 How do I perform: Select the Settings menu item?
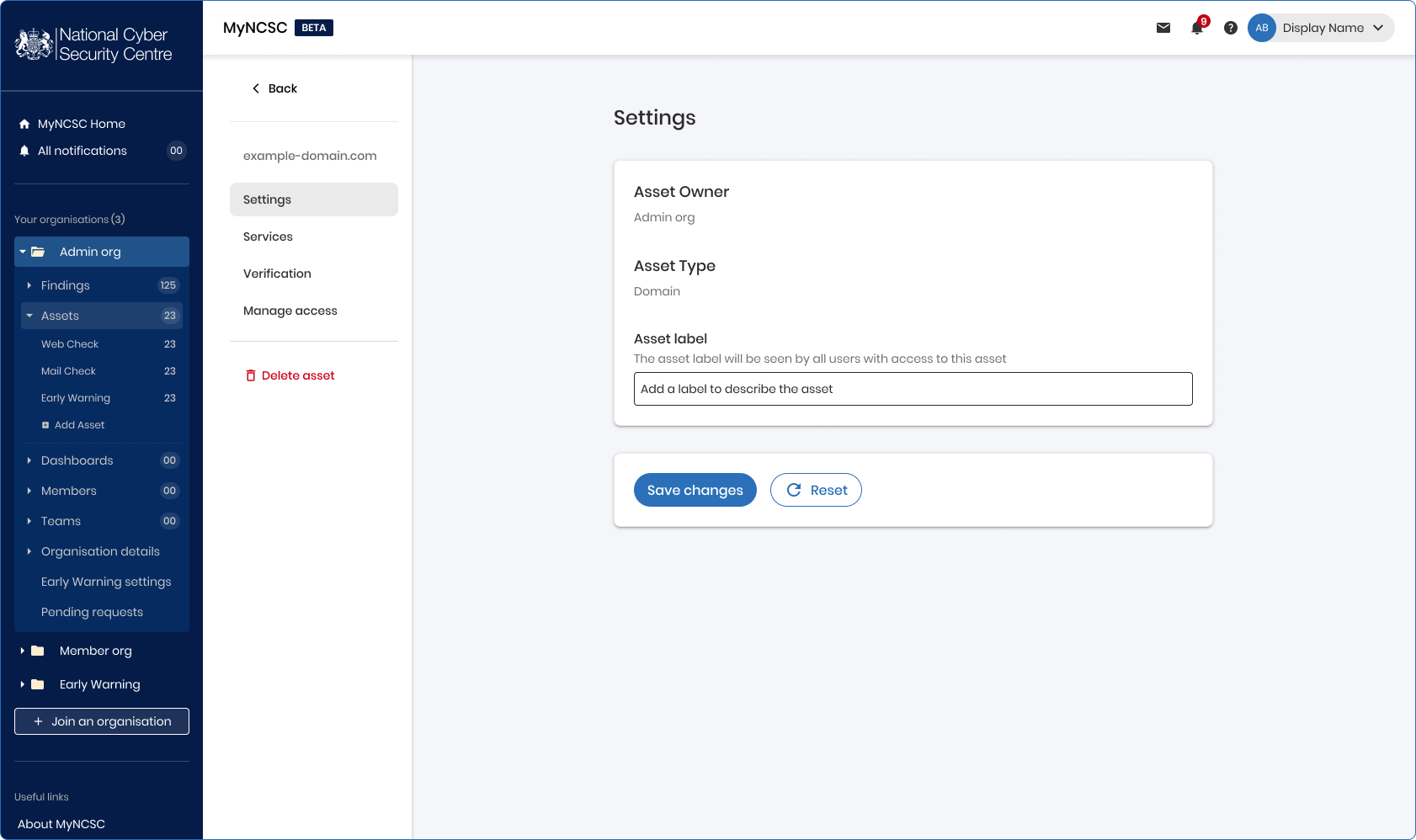pyautogui.click(x=314, y=199)
